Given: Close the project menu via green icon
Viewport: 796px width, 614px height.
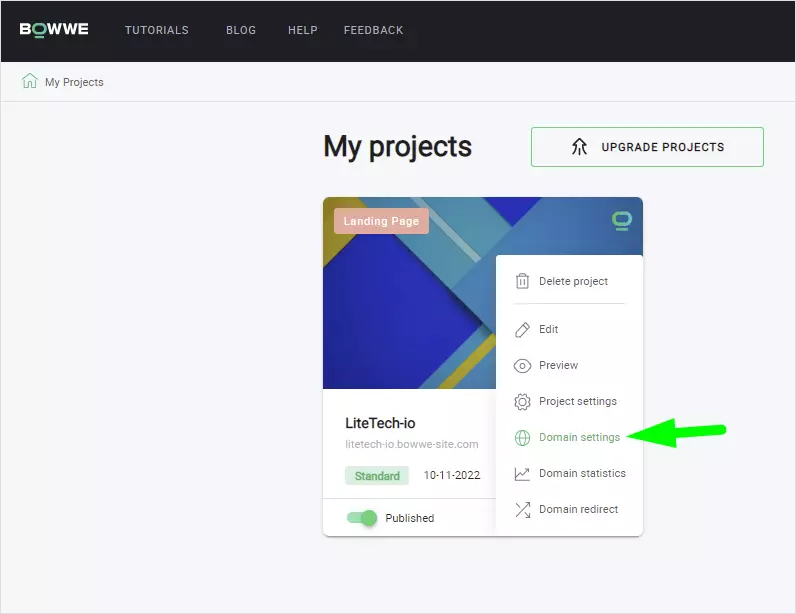Looking at the screenshot, I should click(621, 221).
